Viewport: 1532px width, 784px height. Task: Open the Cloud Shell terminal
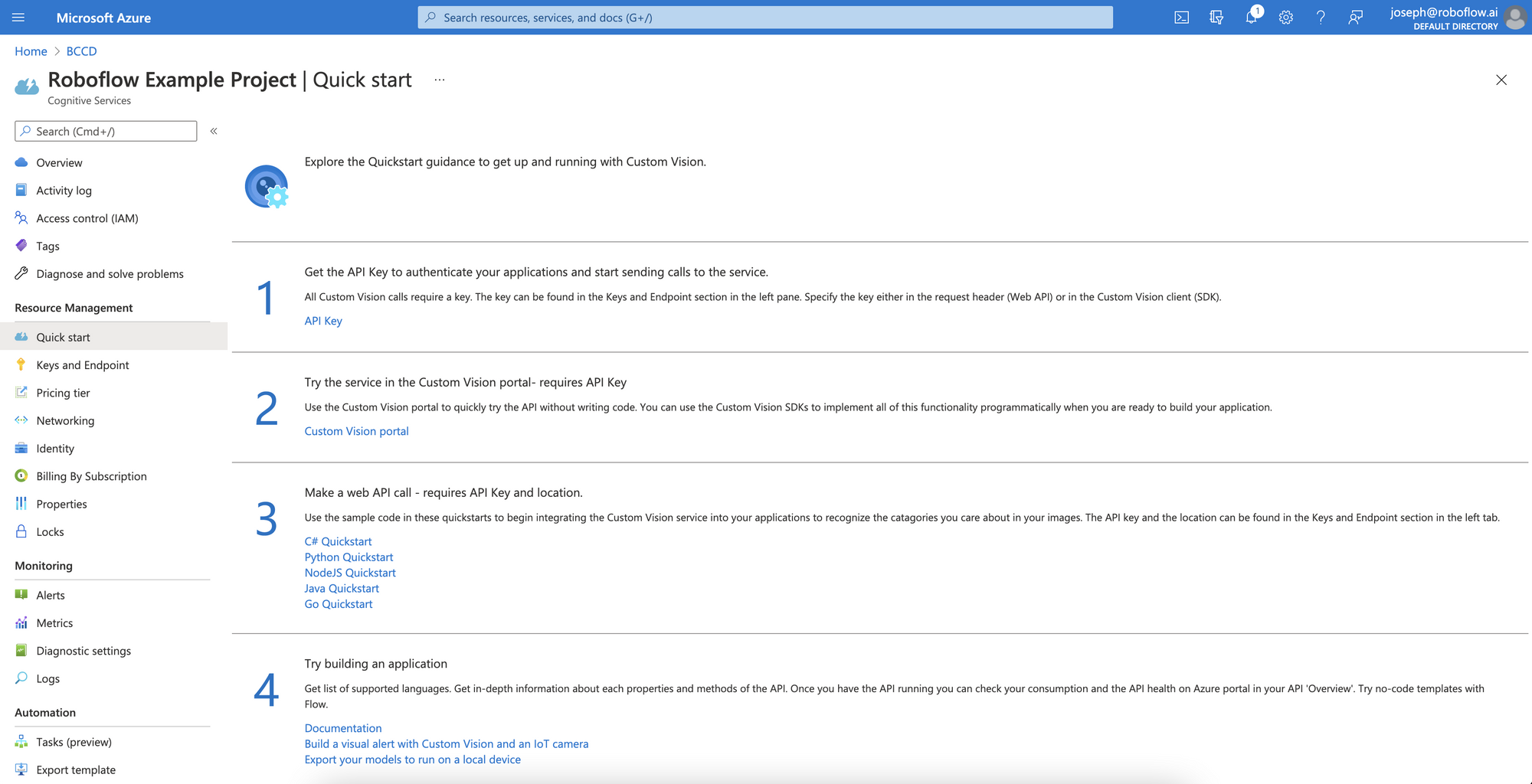pyautogui.click(x=1181, y=17)
